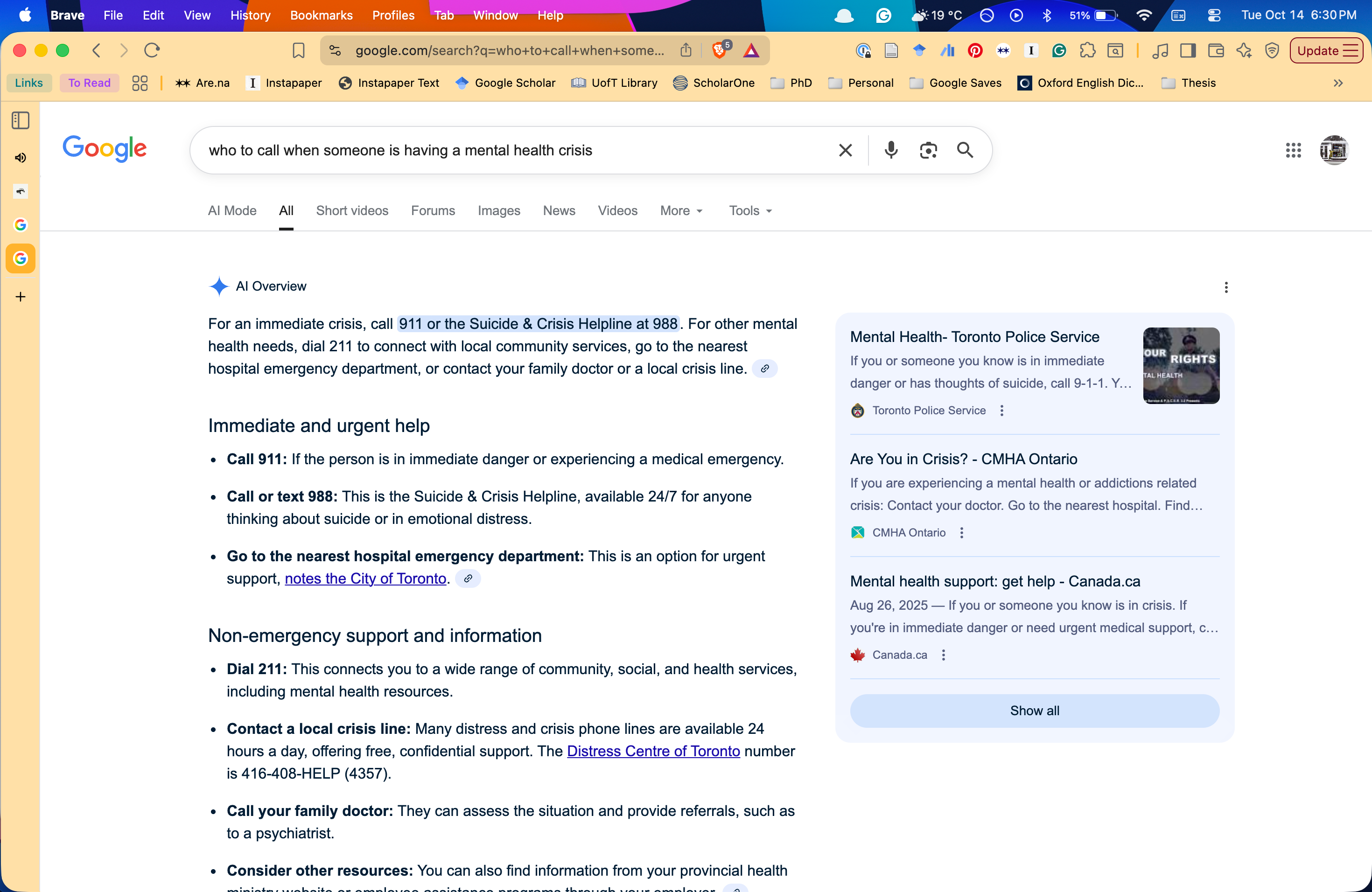Switch to the Images tab

click(499, 210)
